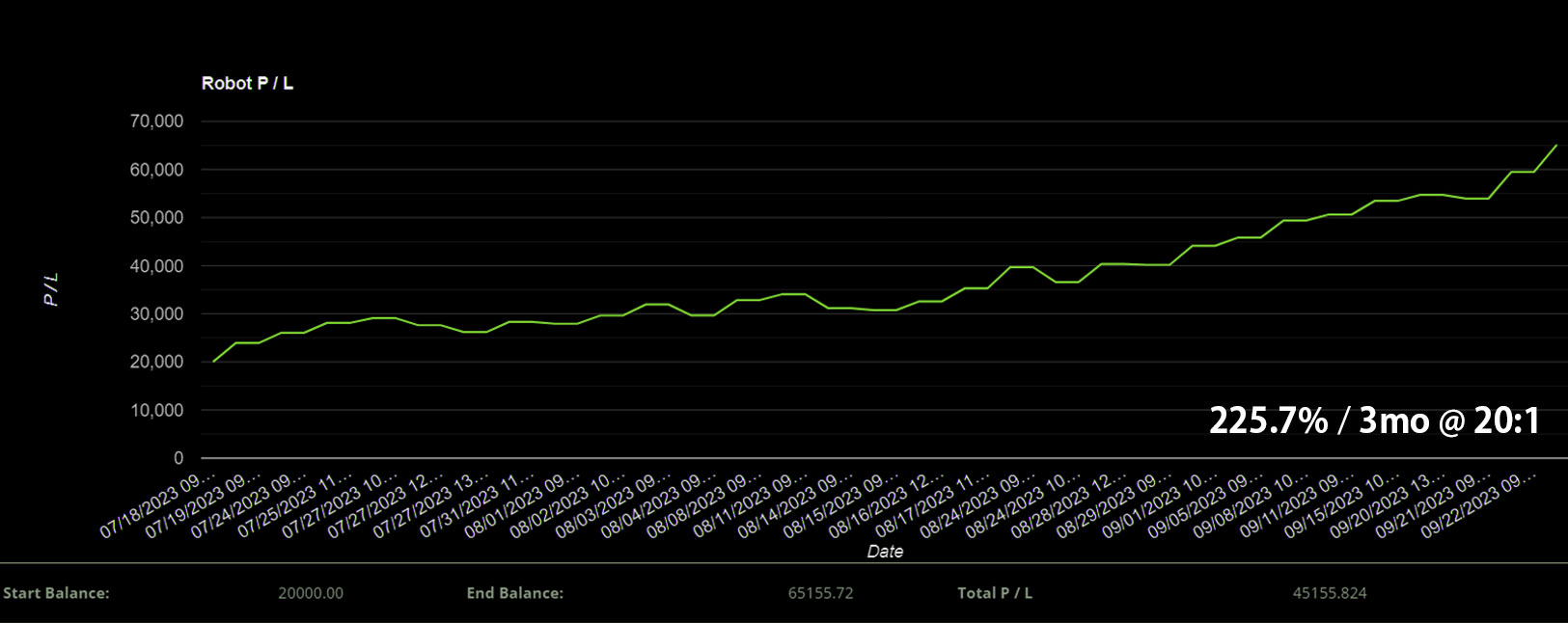Screen dimensions: 1568x623
Task: Click the "Date" x-axis title
Action: tap(885, 552)
